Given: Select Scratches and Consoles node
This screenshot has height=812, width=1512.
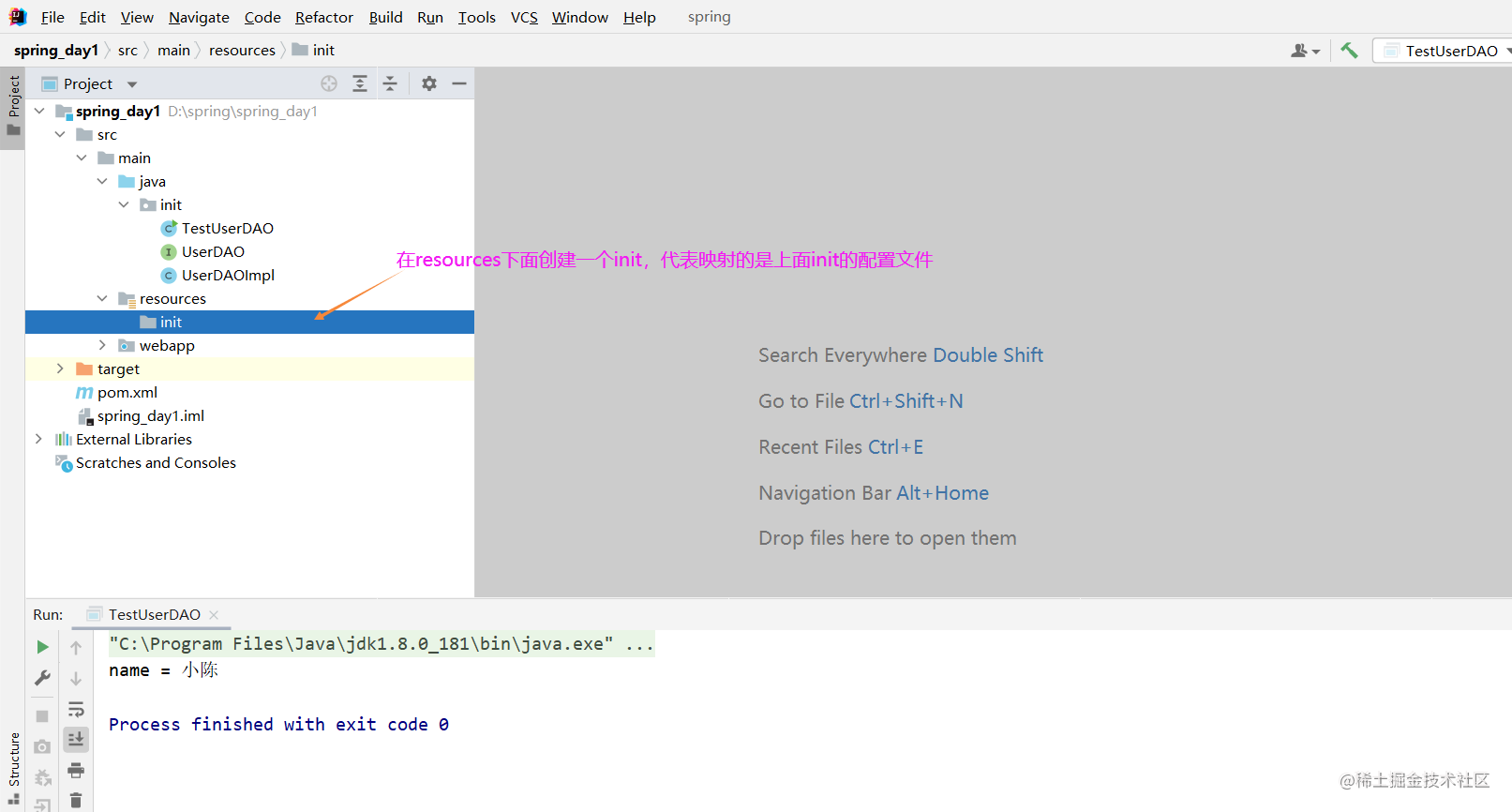Looking at the screenshot, I should (156, 462).
